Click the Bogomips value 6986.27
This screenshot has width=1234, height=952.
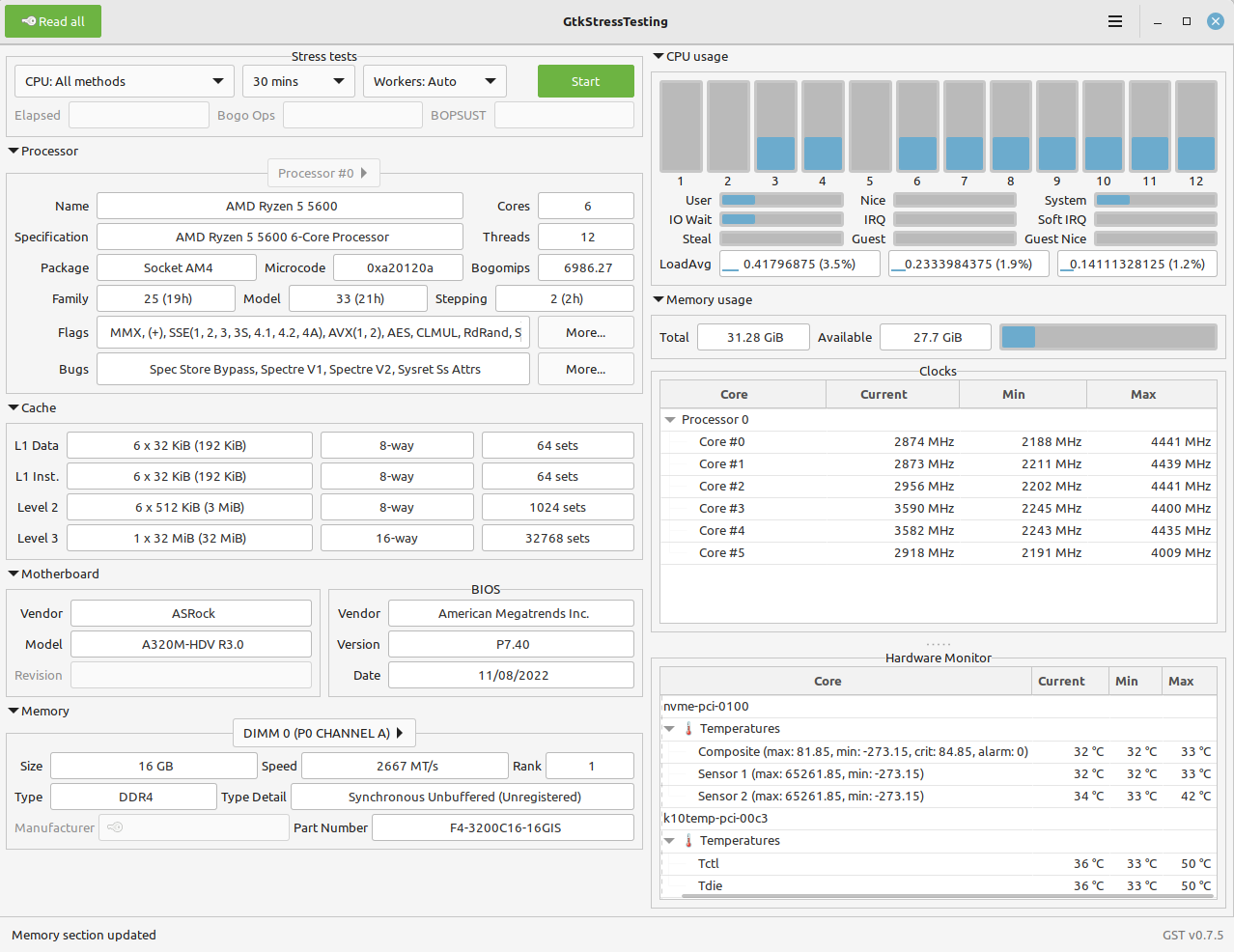coord(586,267)
